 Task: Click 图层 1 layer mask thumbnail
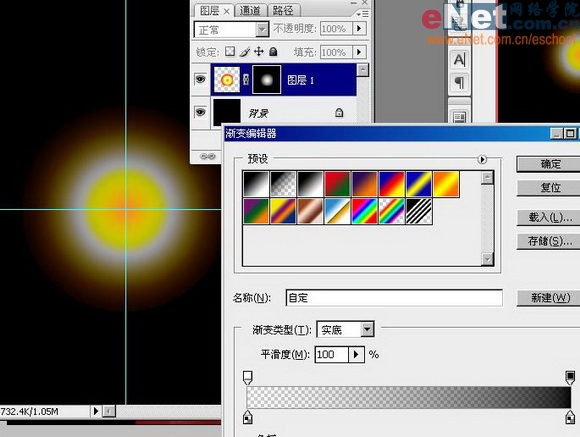(266, 80)
